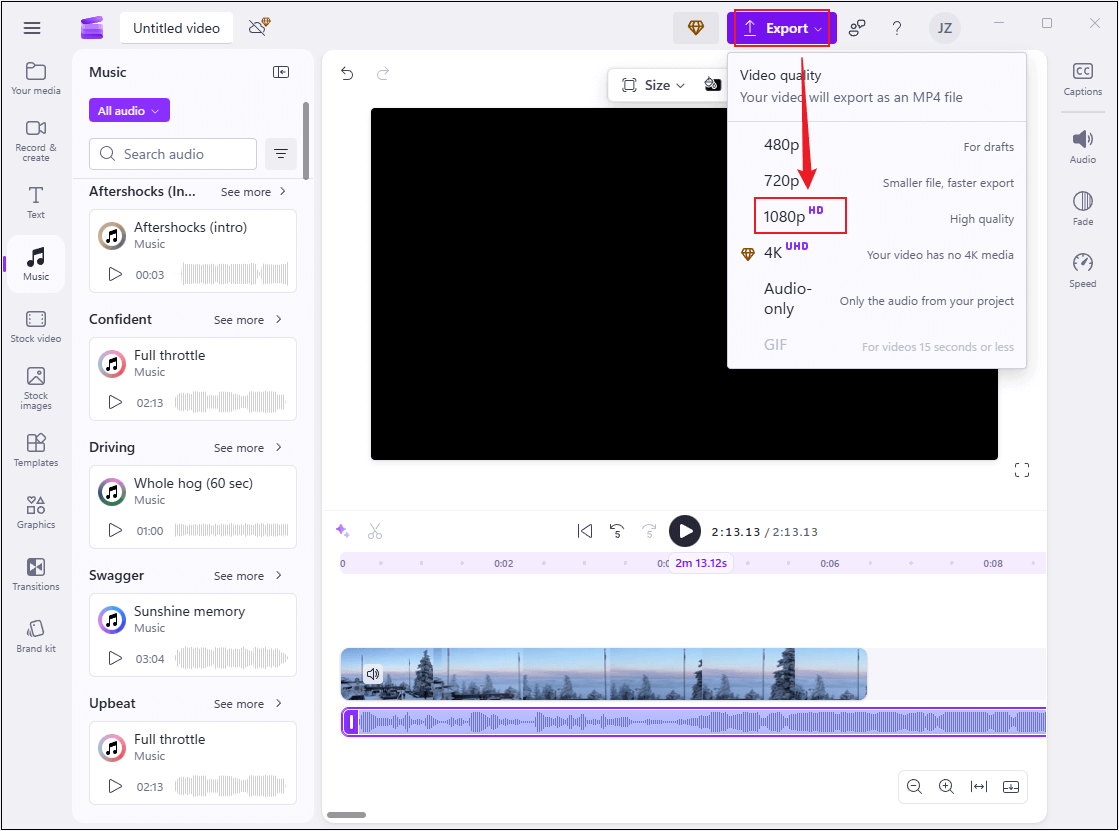
Task: Play the Aftershocks intro track preview
Action: click(114, 274)
